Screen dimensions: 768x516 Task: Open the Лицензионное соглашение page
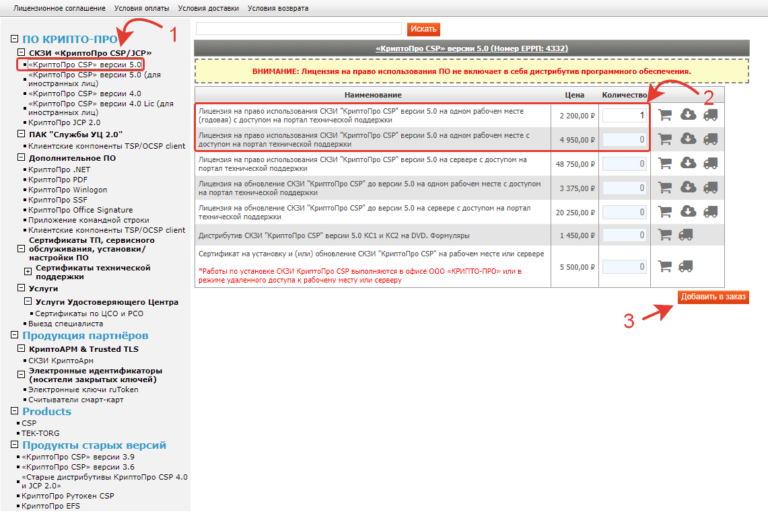click(x=59, y=8)
